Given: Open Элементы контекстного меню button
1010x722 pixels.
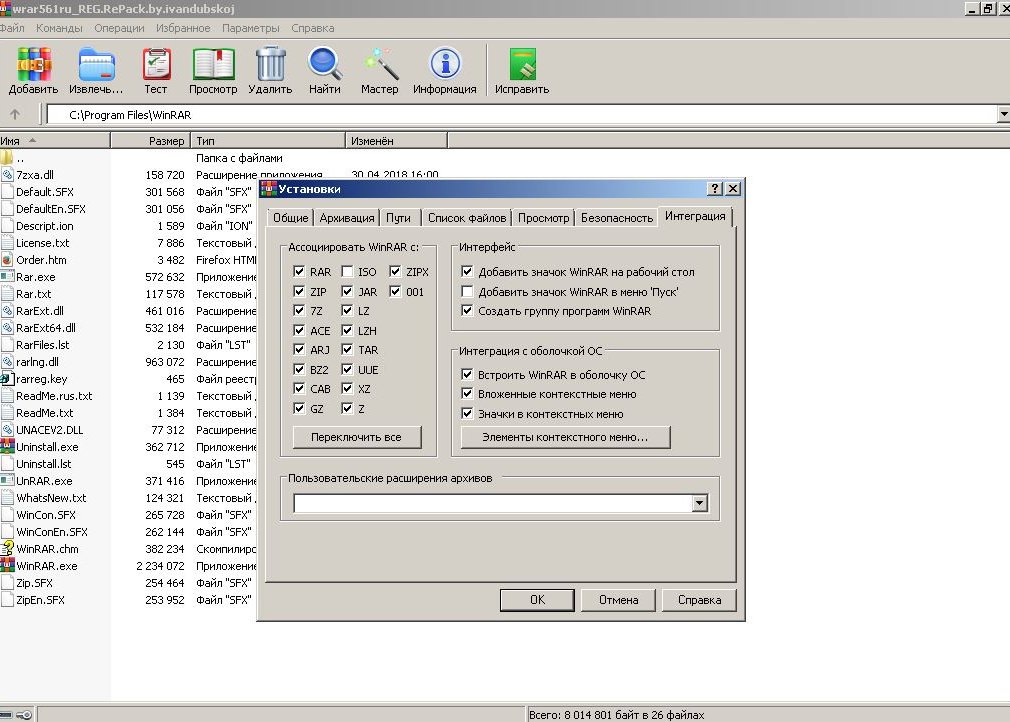Looking at the screenshot, I should [565, 437].
